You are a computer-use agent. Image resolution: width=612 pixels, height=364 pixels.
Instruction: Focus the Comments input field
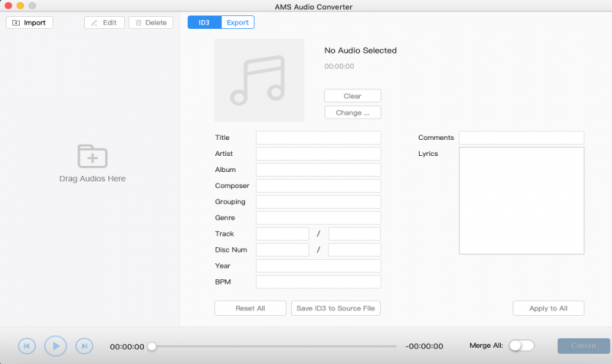click(x=521, y=138)
